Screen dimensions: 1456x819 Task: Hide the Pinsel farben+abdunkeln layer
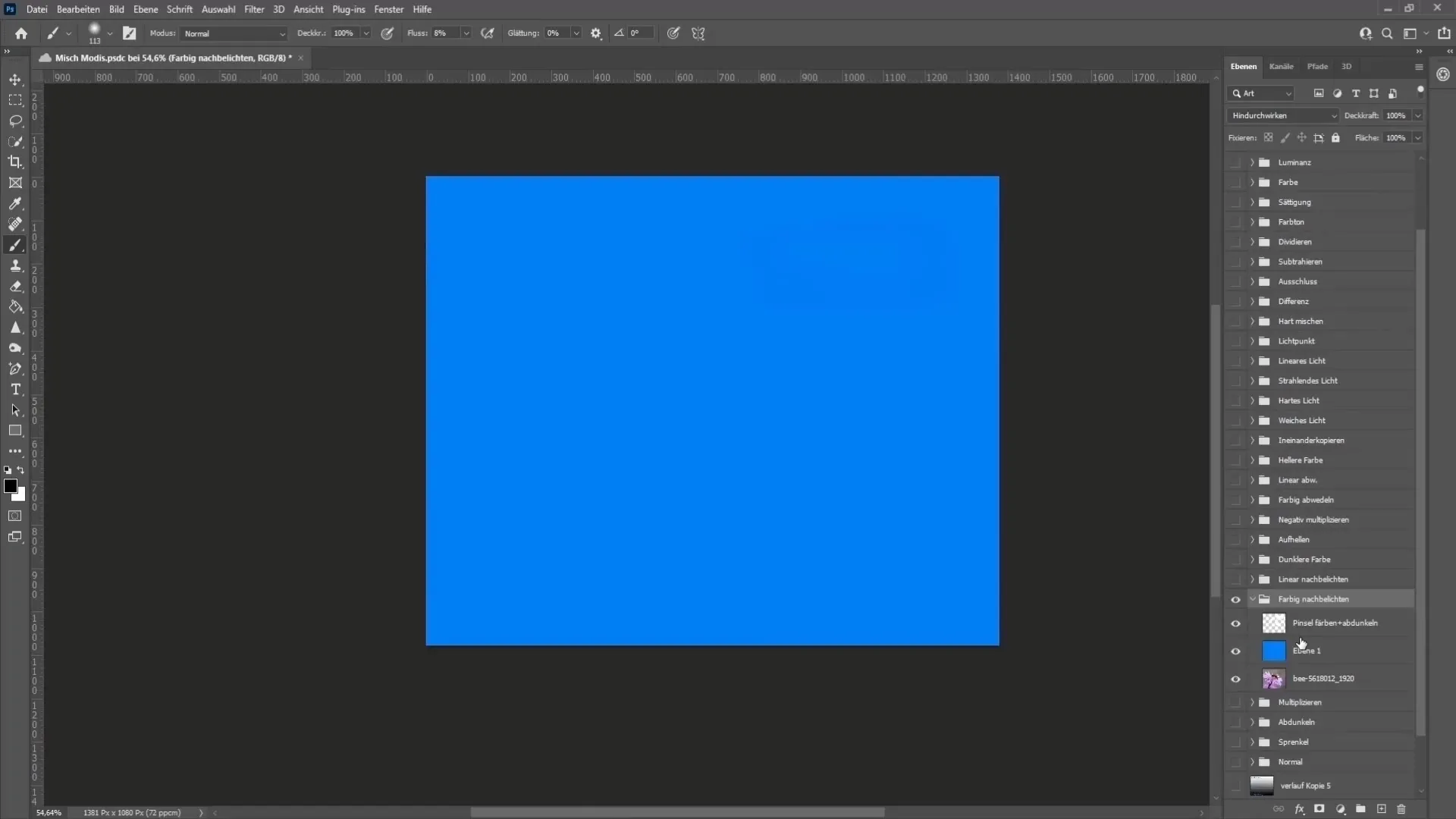pyautogui.click(x=1237, y=622)
